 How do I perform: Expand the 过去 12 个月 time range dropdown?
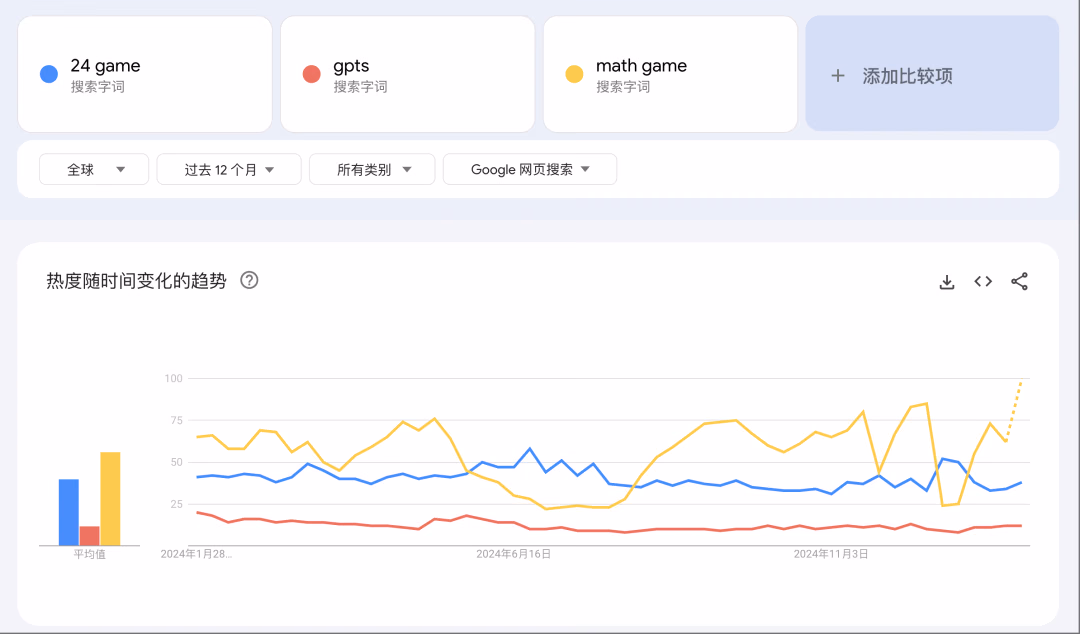click(x=229, y=170)
